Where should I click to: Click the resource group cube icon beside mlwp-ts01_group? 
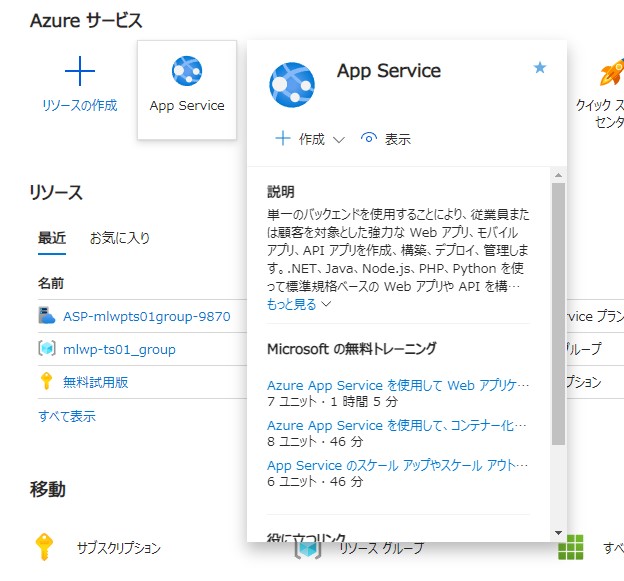[47, 349]
